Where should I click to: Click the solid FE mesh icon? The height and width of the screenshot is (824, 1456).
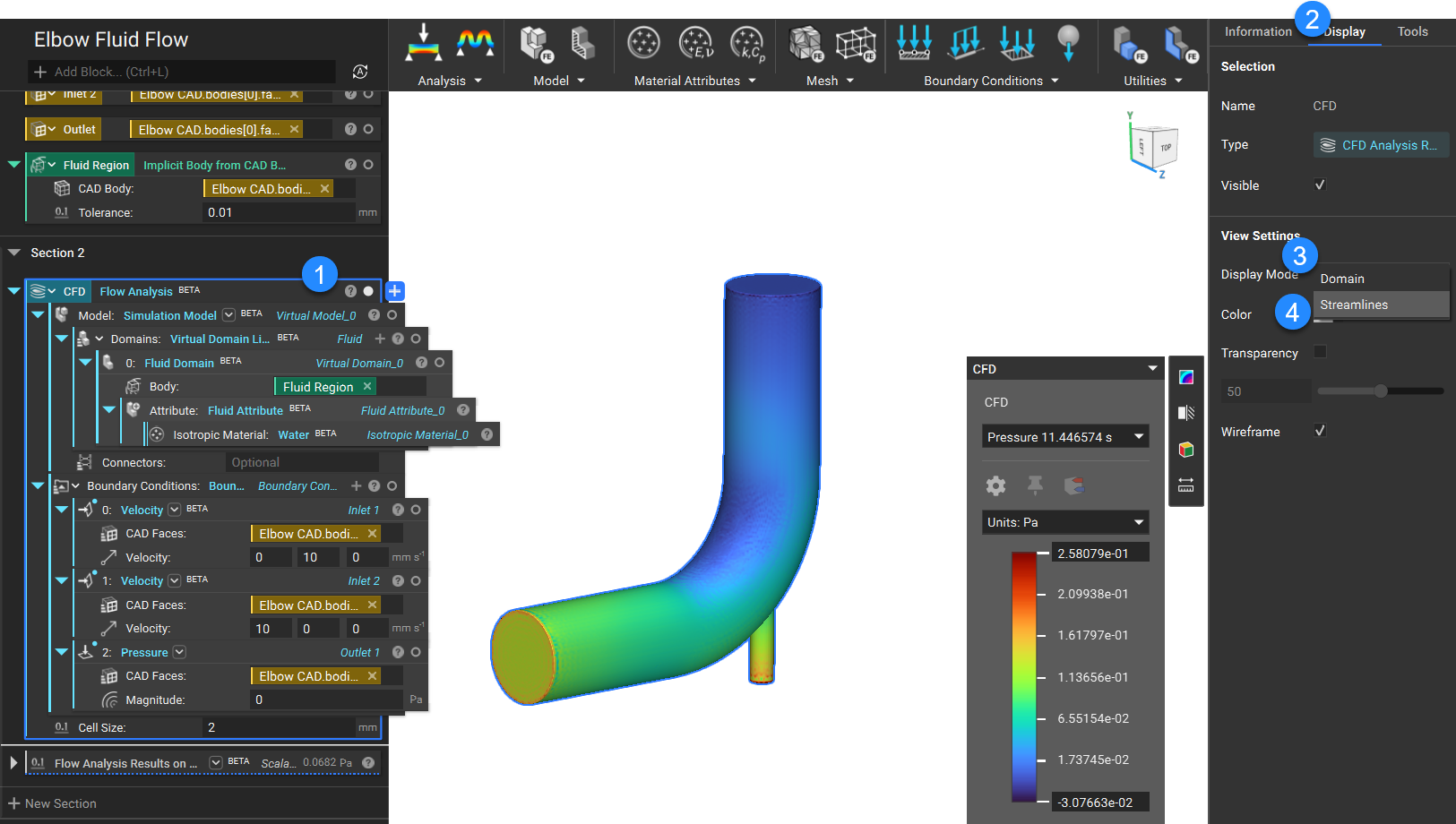pos(806,43)
